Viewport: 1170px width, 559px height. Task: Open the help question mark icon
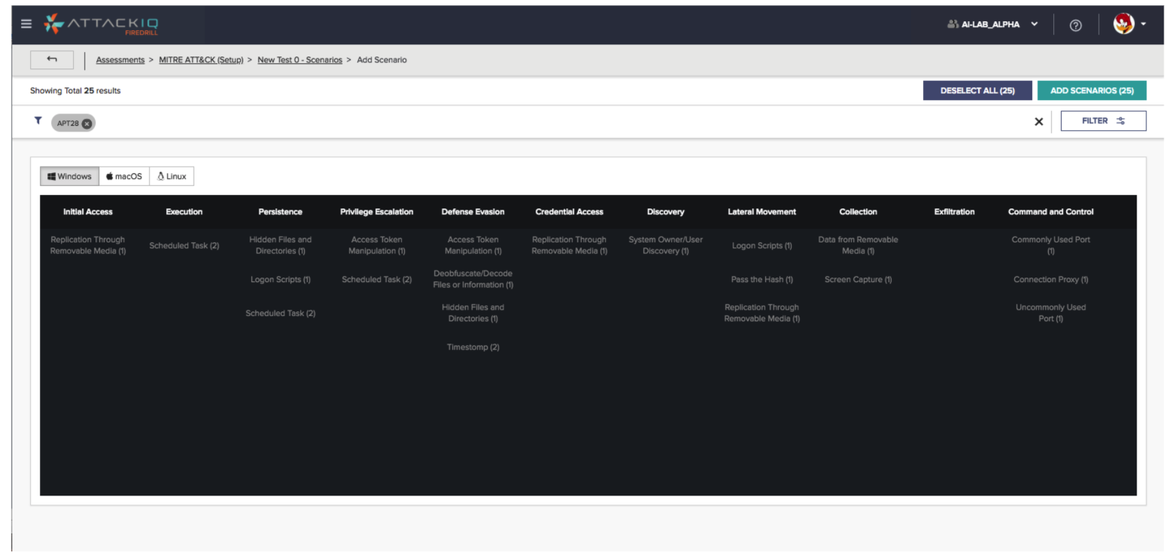pyautogui.click(x=1075, y=25)
